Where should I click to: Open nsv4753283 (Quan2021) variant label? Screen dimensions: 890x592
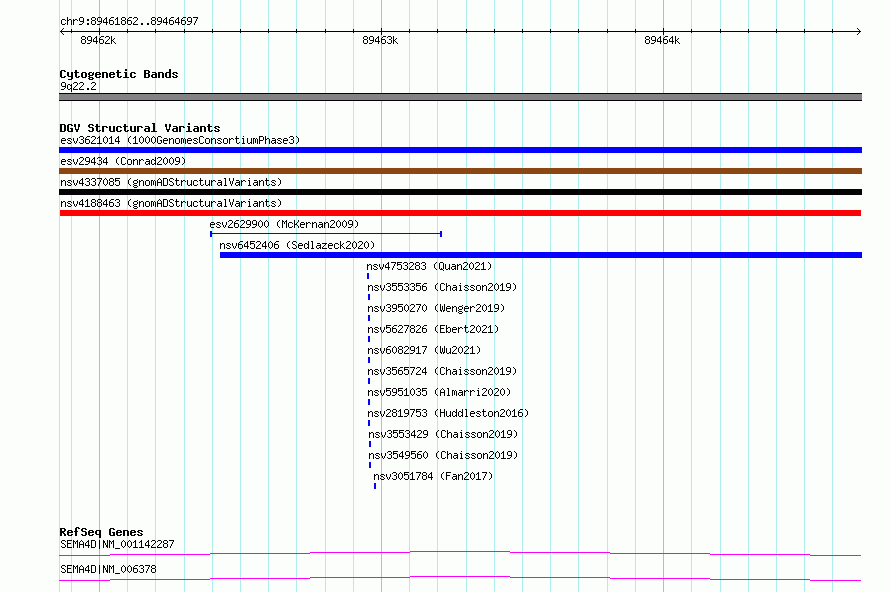[x=429, y=266]
